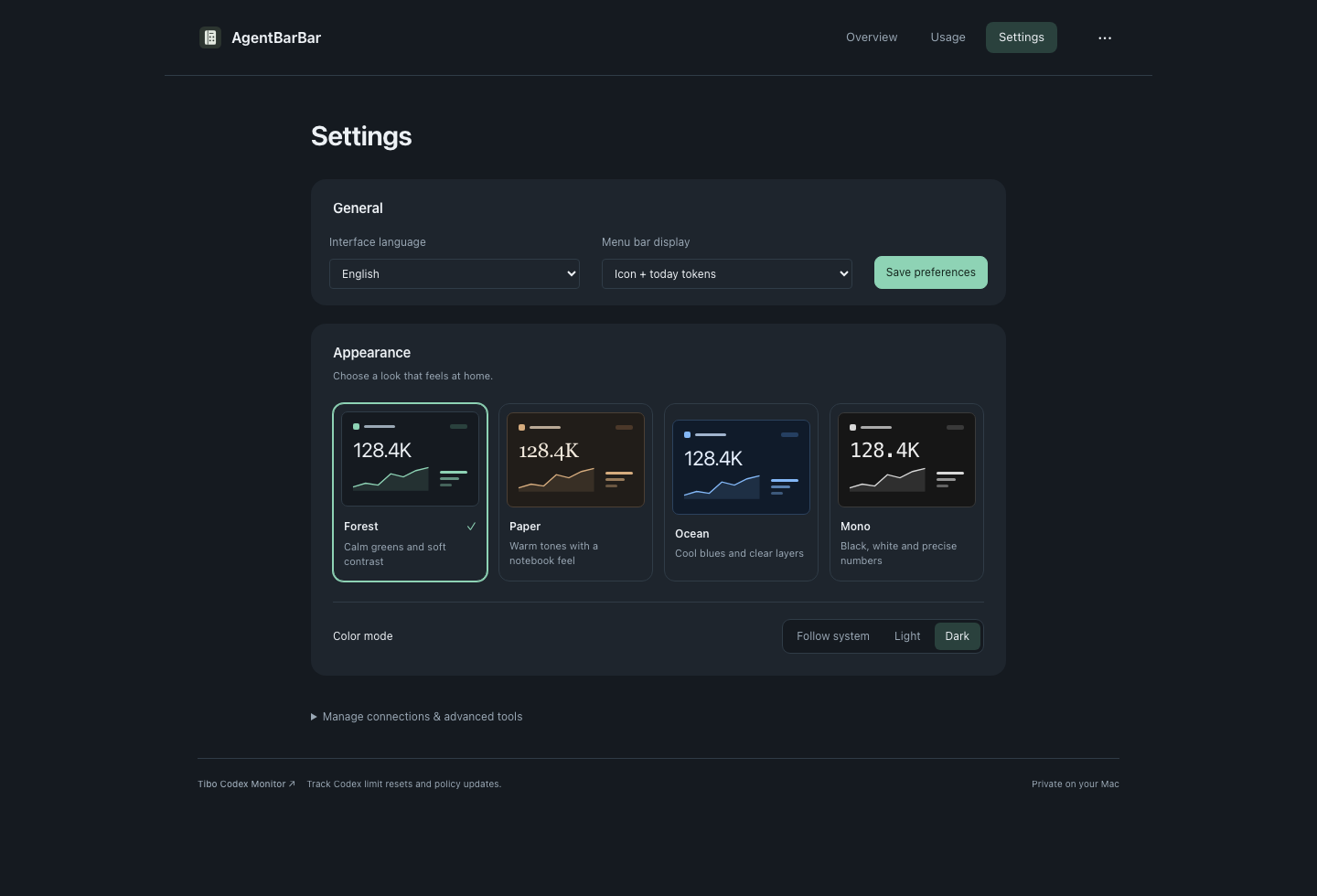Open the three-dot more options menu
Image resolution: width=1317 pixels, height=896 pixels.
tap(1105, 37)
